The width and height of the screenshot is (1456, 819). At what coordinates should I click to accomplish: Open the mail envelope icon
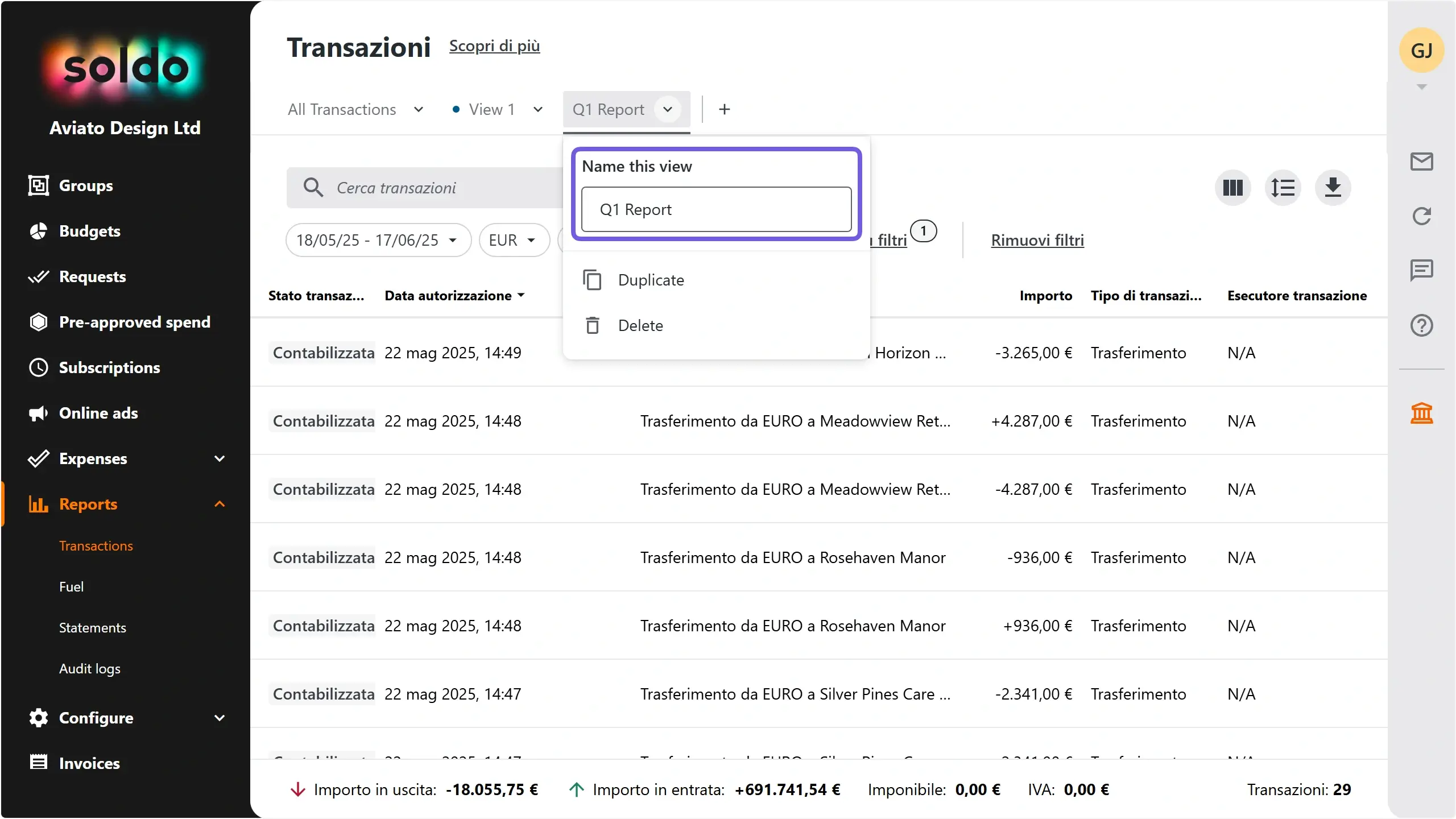[1421, 162]
